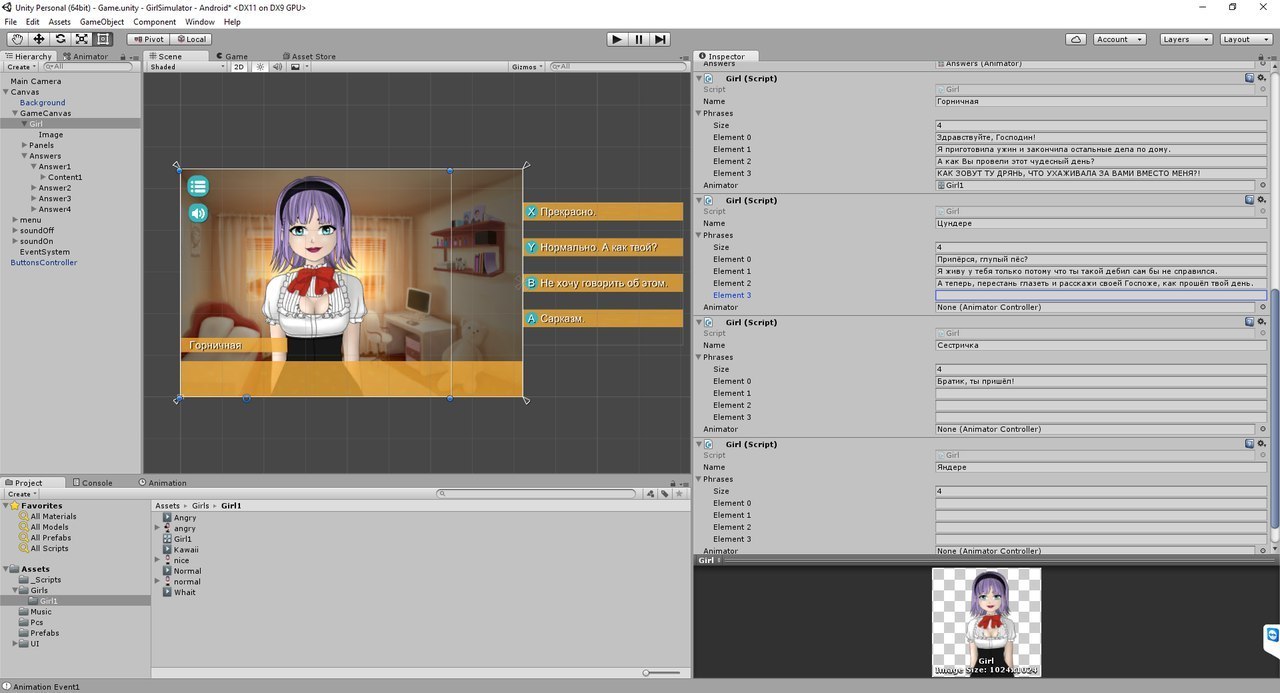The height and width of the screenshot is (693, 1280).
Task: Switch to the Asset Store tab
Action: pos(309,56)
